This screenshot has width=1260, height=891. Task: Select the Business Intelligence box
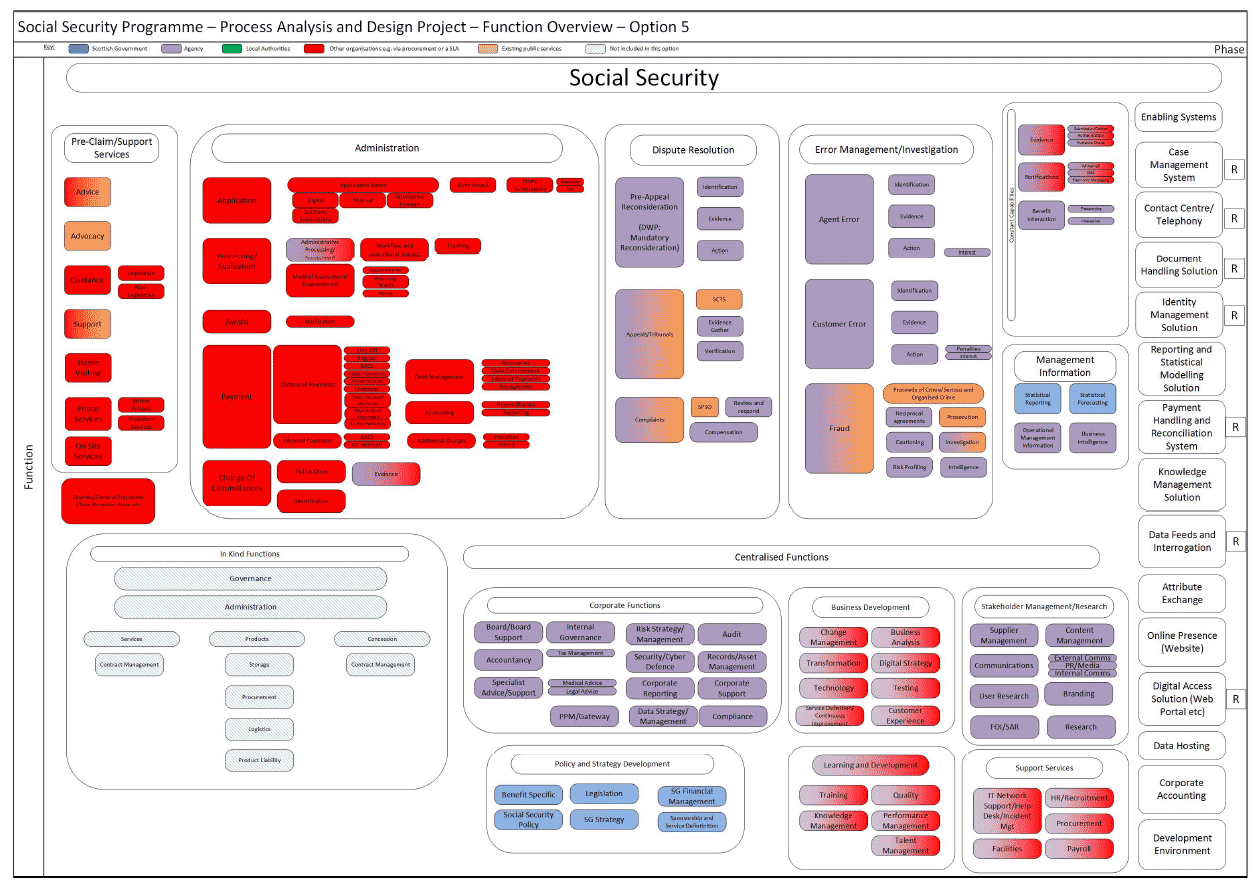1092,437
